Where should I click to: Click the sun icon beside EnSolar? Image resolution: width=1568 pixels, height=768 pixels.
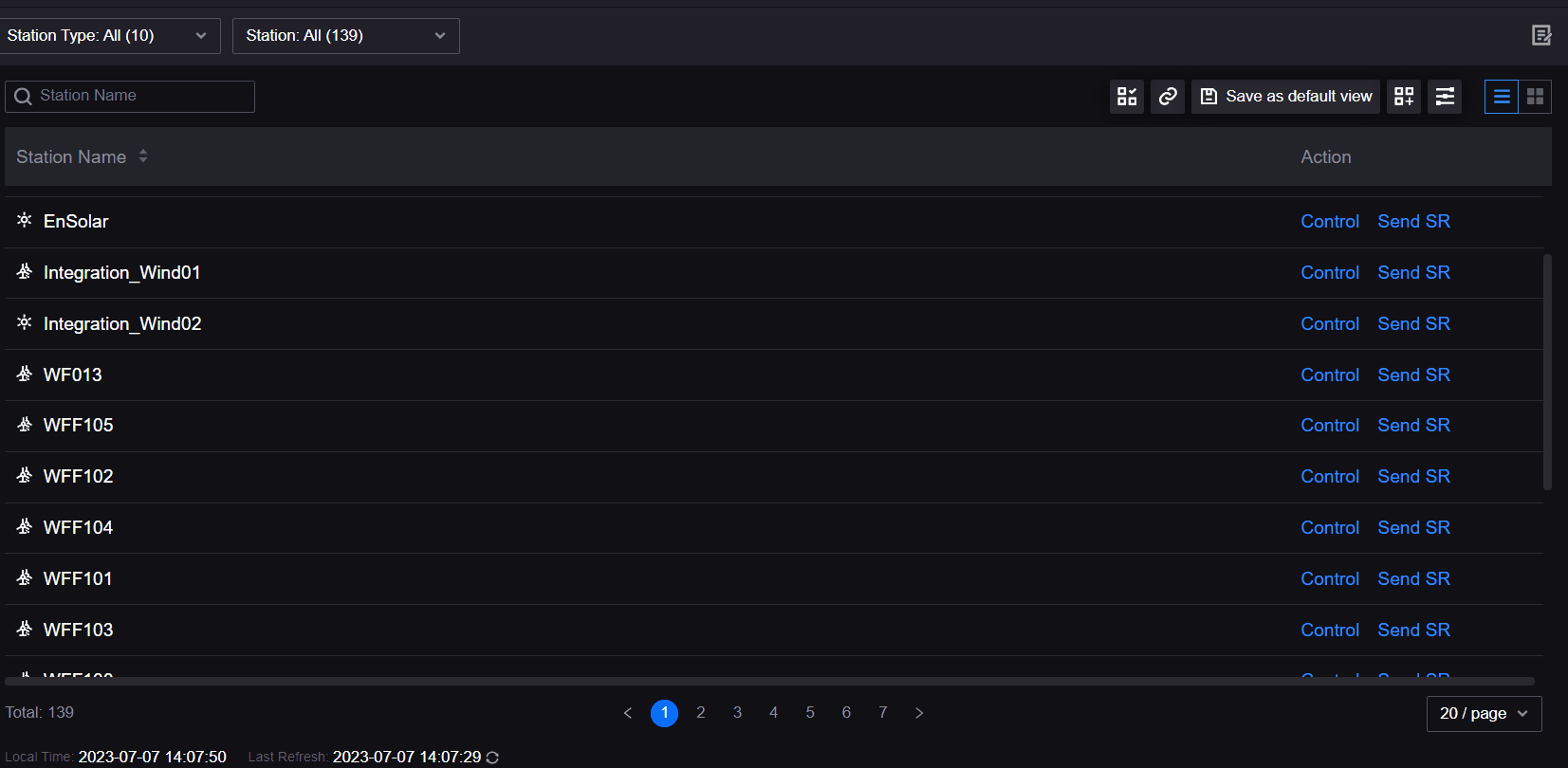click(25, 220)
